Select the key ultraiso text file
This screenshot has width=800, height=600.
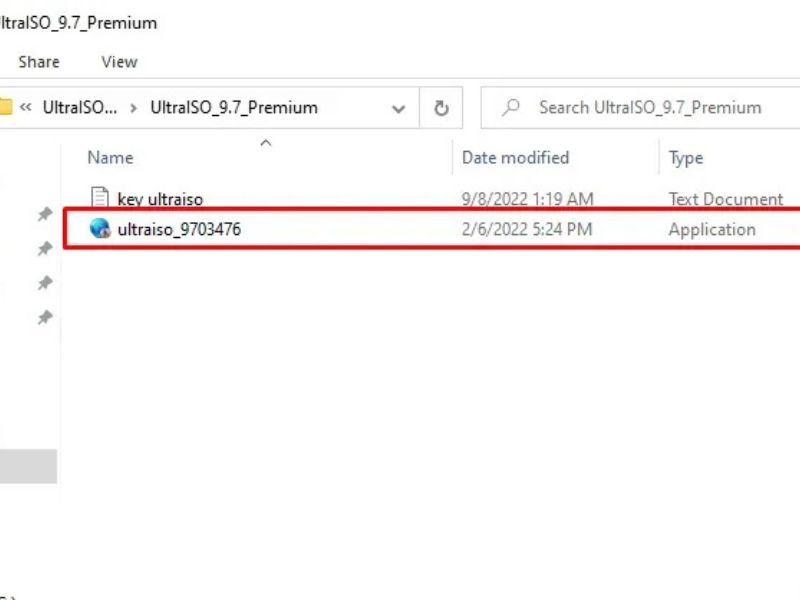click(160, 199)
